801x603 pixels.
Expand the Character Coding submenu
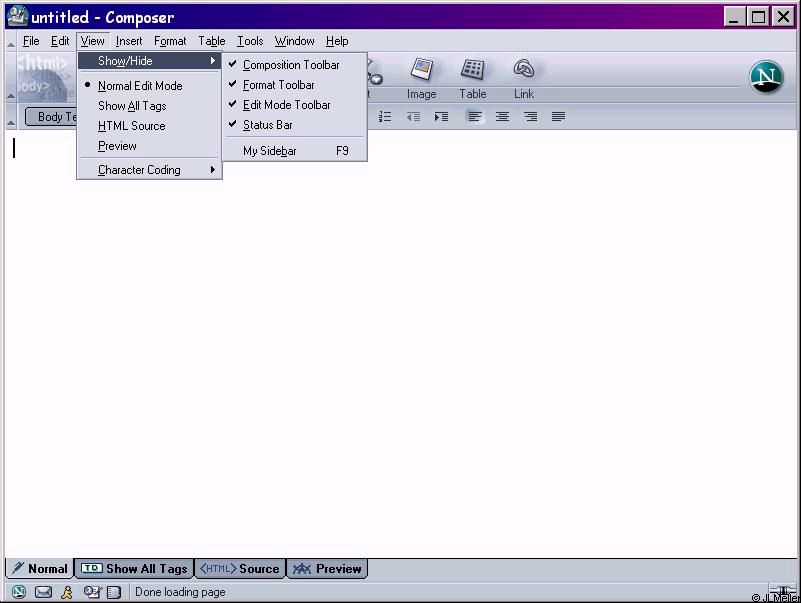pos(149,170)
